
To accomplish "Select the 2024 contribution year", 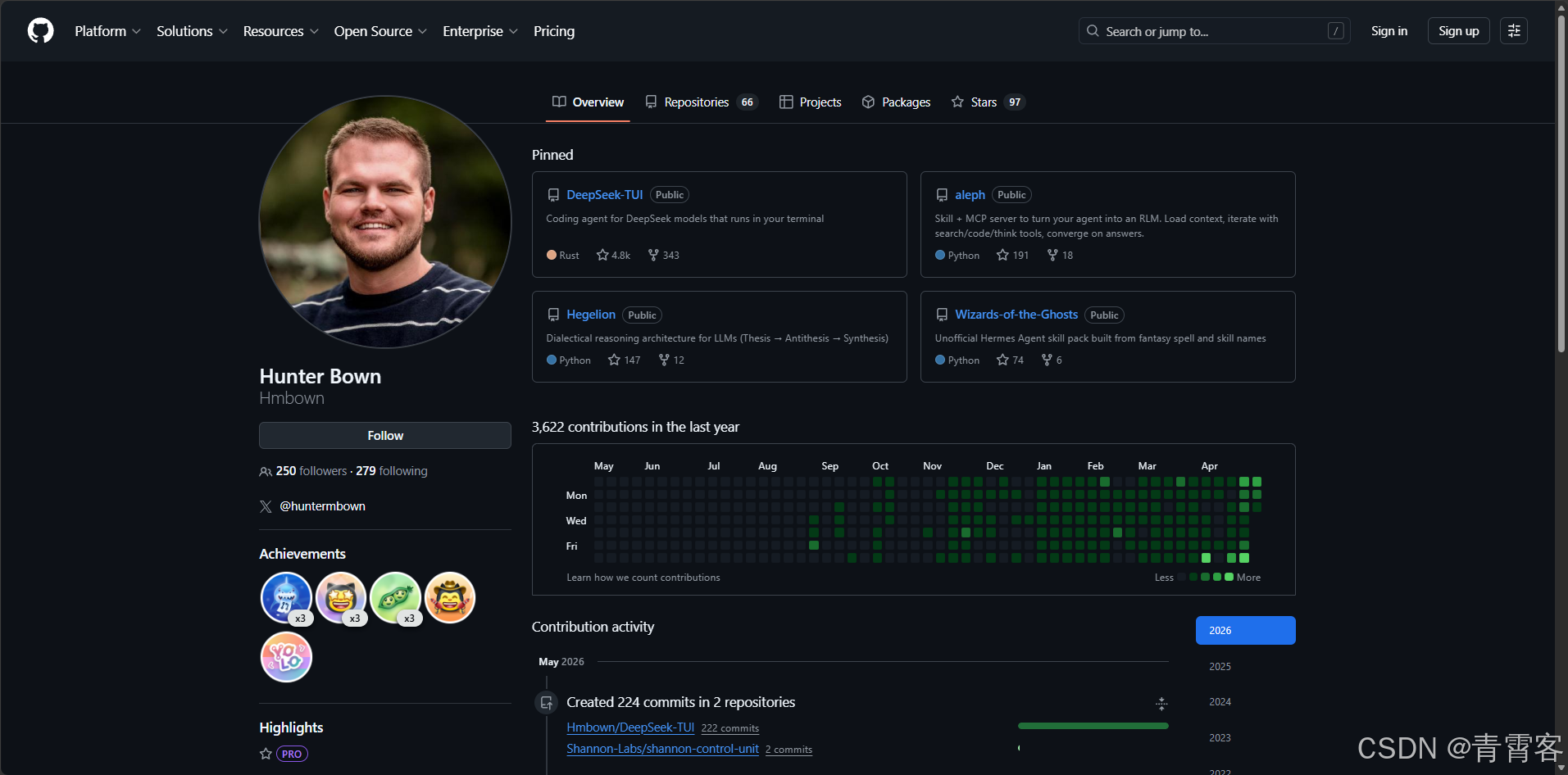I will (x=1246, y=702).
